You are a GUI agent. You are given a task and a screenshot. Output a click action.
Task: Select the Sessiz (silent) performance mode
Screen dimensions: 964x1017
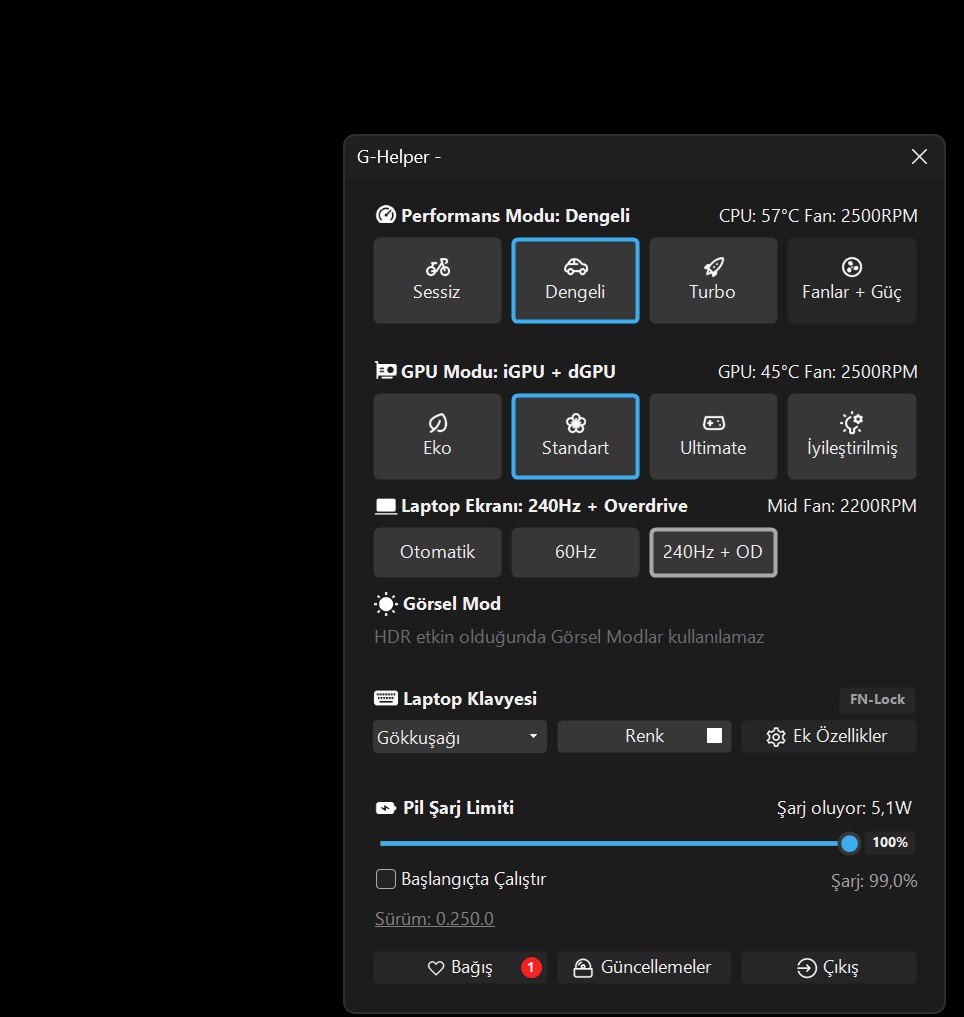(437, 280)
